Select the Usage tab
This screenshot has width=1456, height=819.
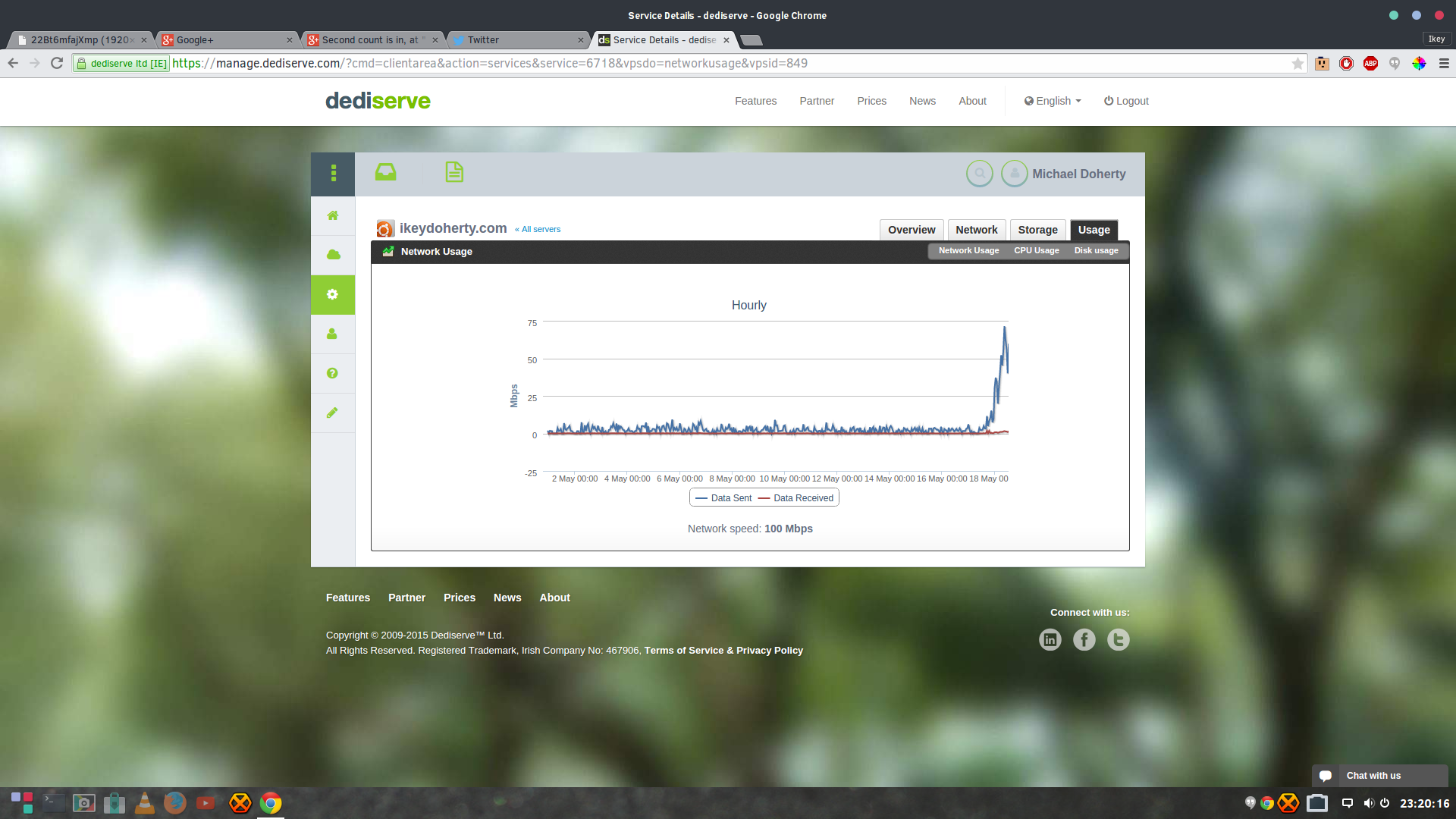pos(1094,230)
